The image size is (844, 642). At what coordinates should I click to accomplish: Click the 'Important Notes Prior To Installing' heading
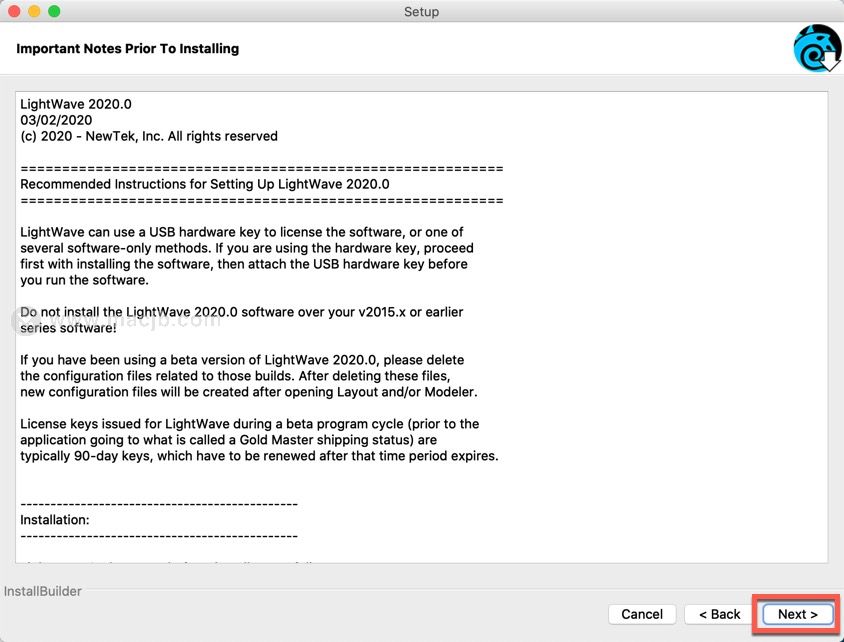coord(128,48)
